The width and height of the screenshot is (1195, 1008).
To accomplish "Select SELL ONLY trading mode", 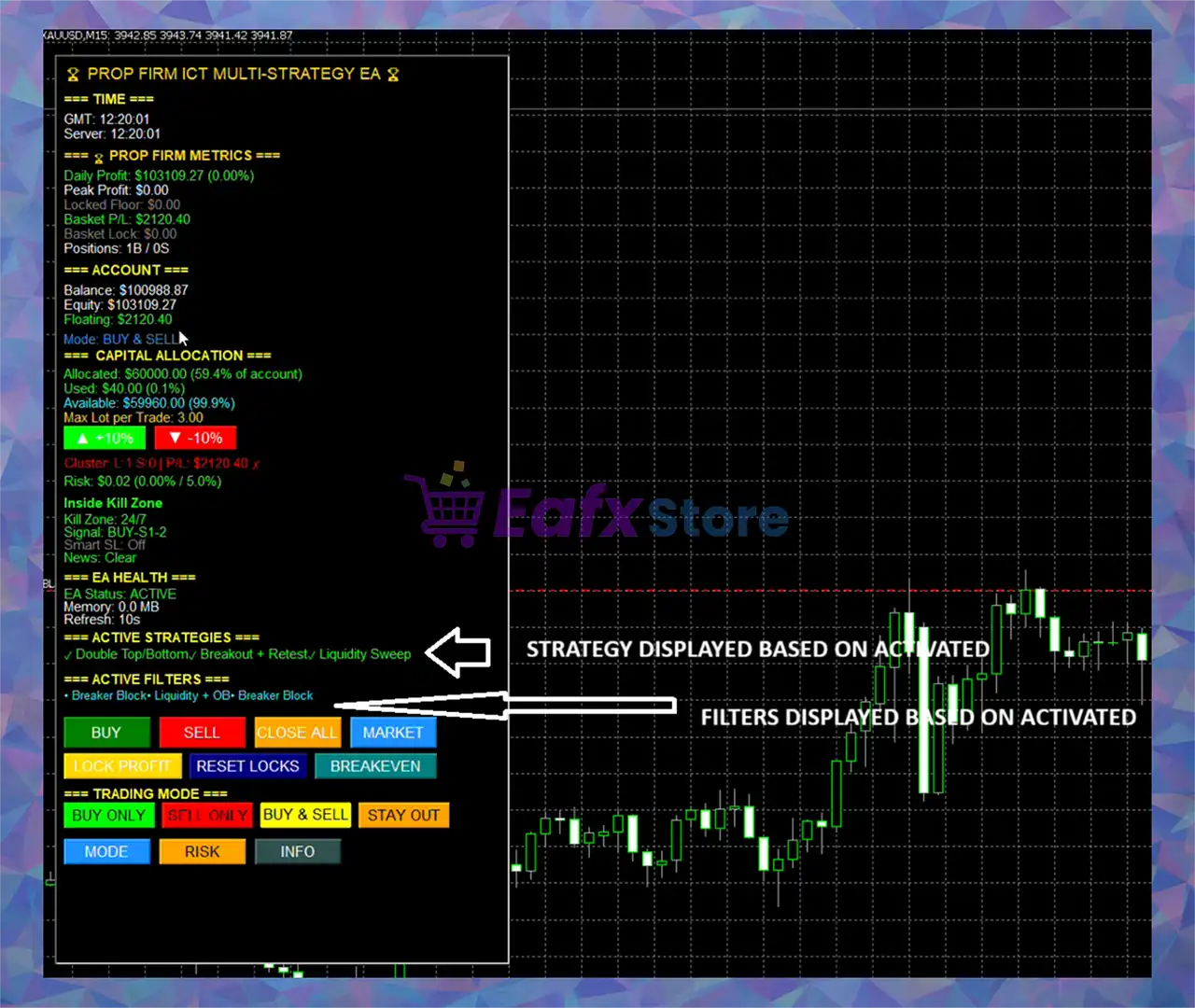I will coord(207,815).
